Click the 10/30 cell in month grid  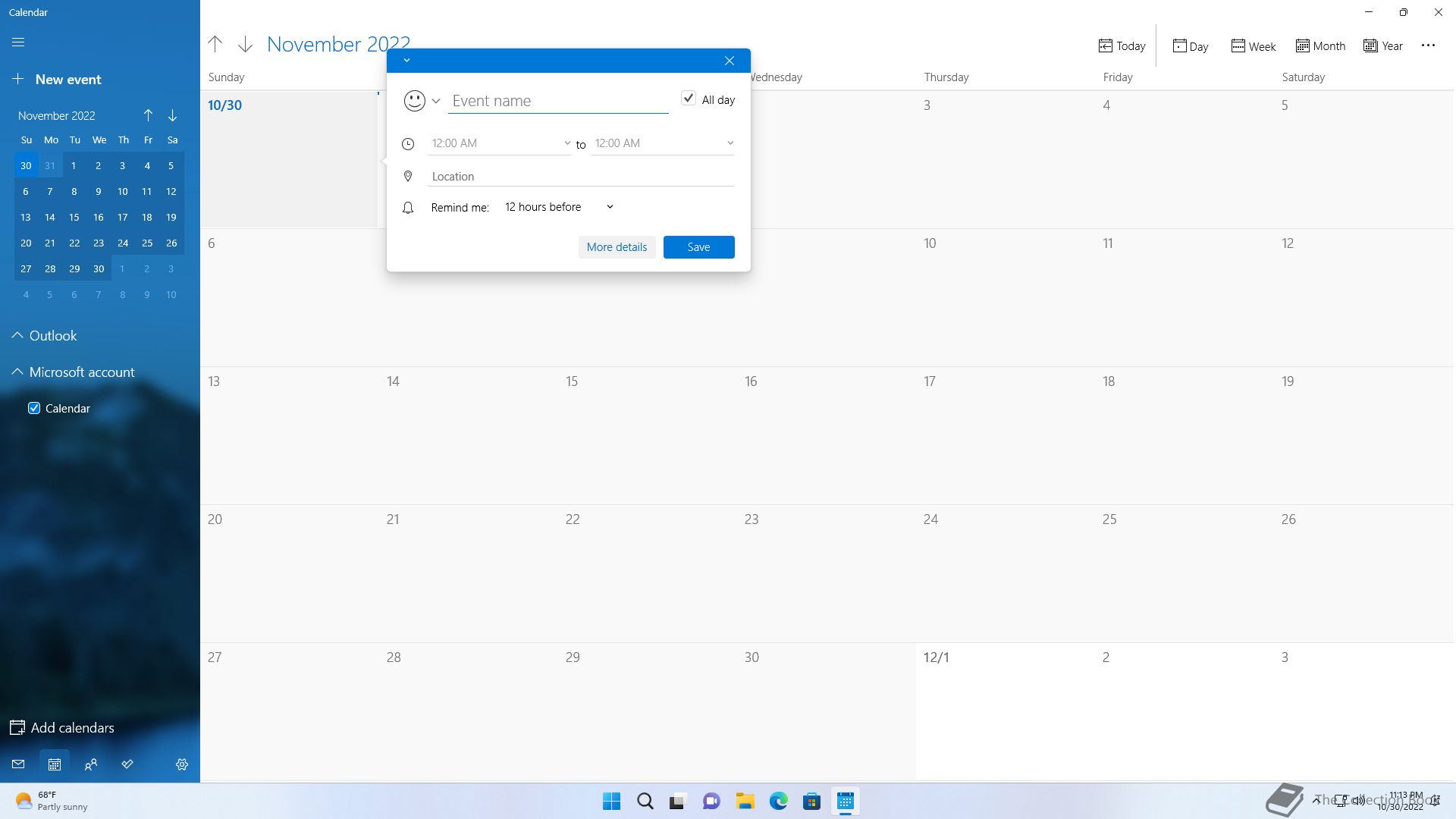(x=289, y=159)
